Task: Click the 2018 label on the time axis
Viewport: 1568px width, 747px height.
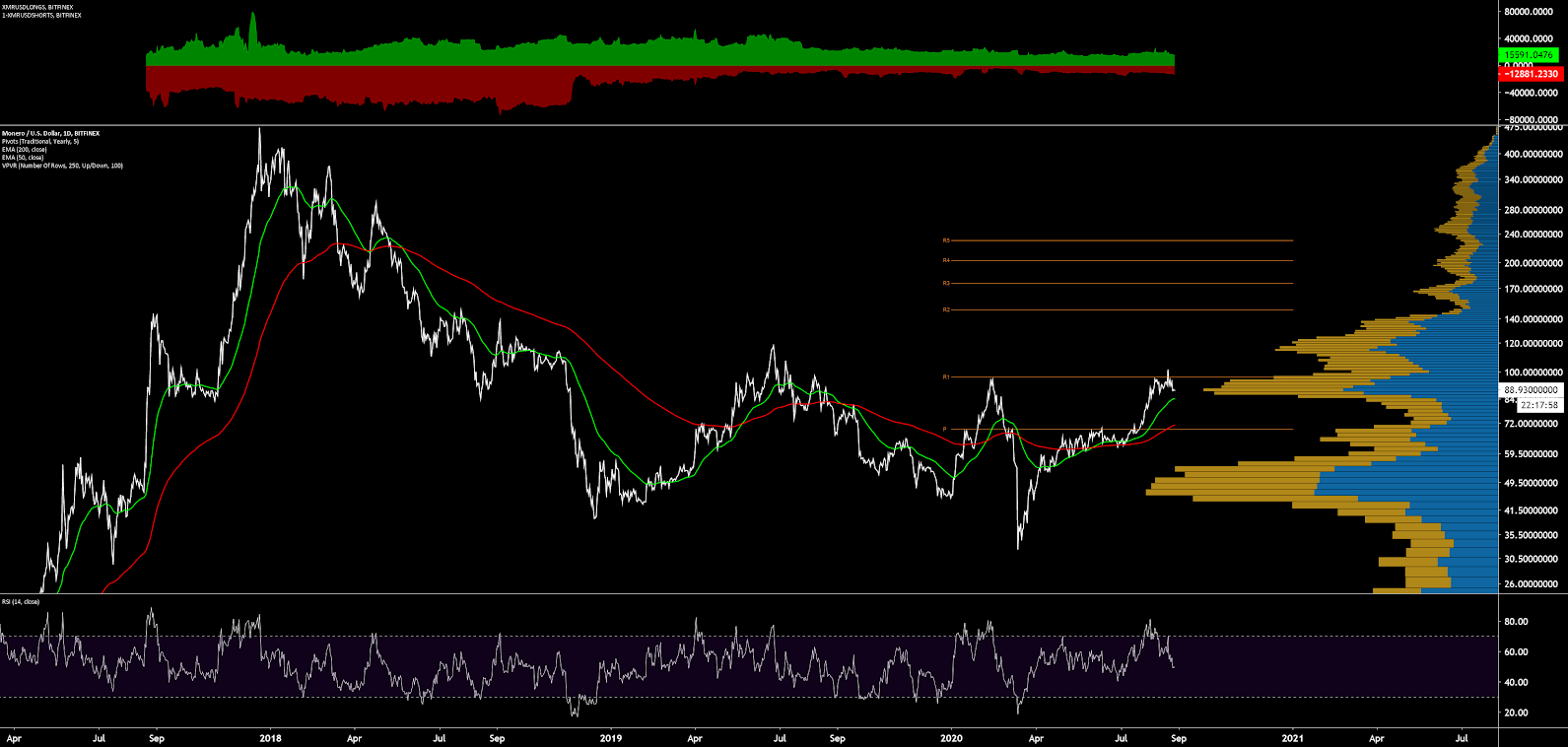Action: 270,737
